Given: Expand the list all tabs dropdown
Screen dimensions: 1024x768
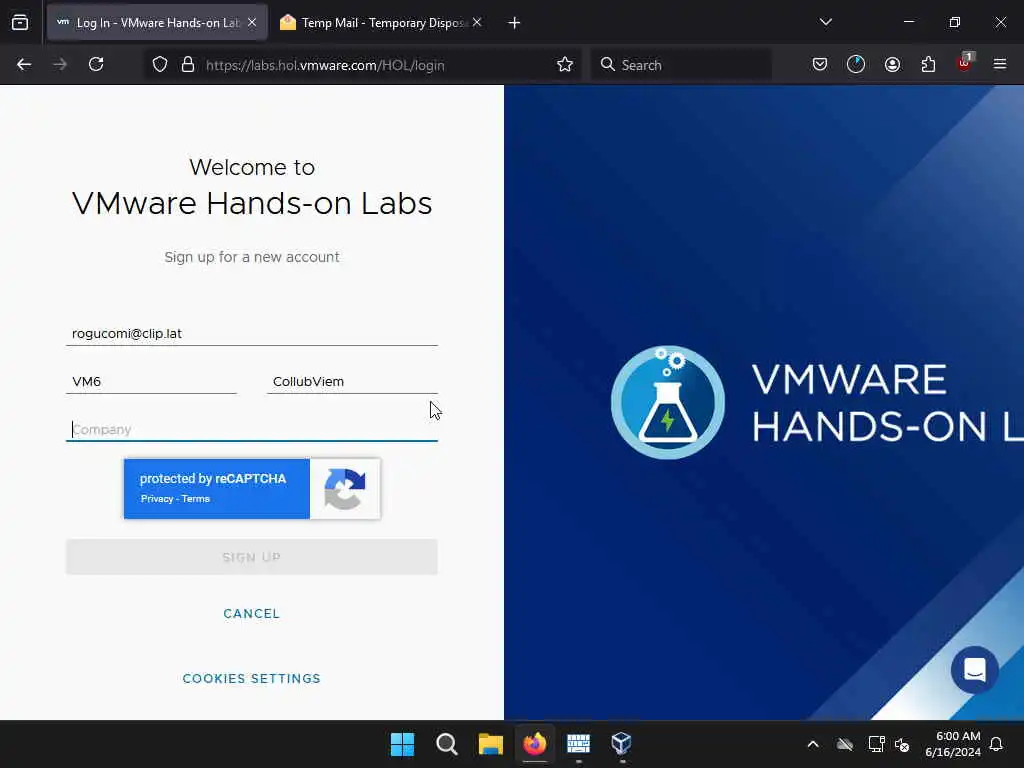Looking at the screenshot, I should pyautogui.click(x=825, y=22).
